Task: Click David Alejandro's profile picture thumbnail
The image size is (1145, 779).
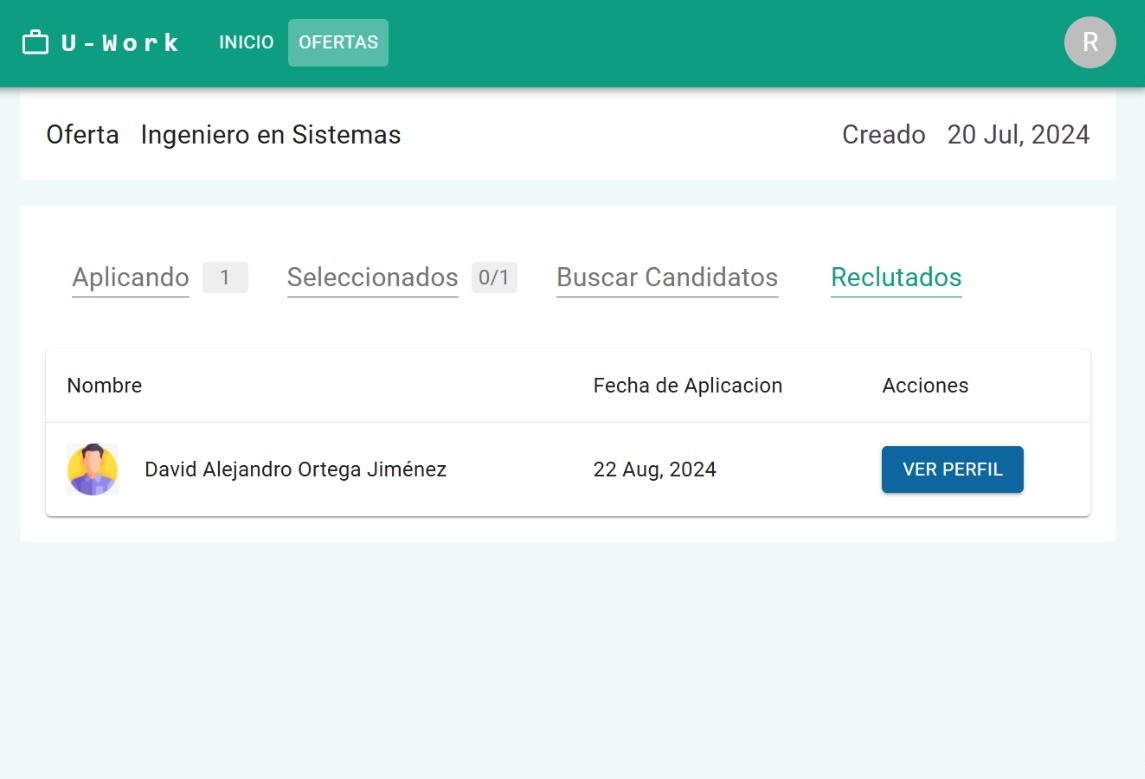Action: (x=93, y=469)
